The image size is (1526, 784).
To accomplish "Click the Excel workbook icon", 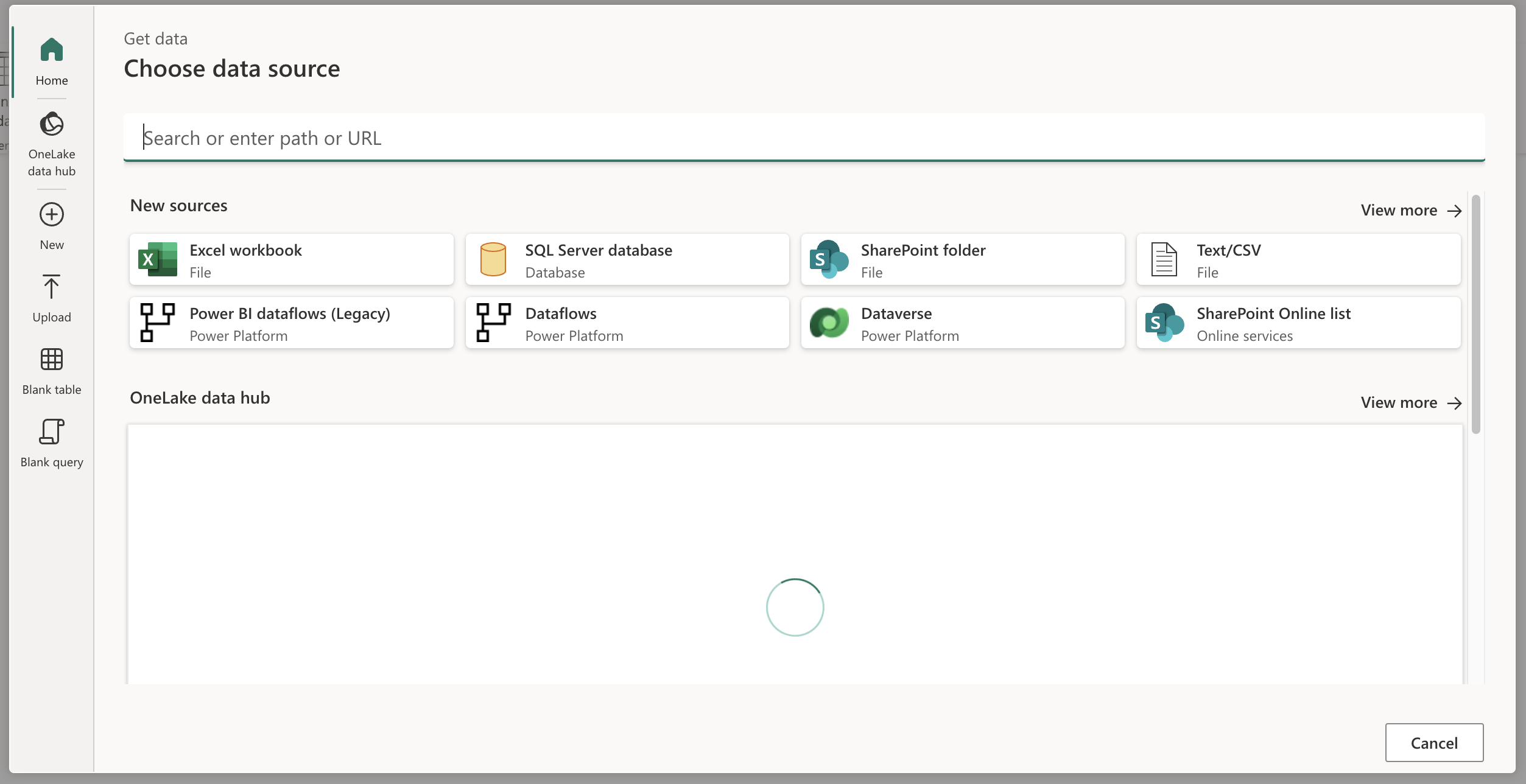I will (158, 259).
